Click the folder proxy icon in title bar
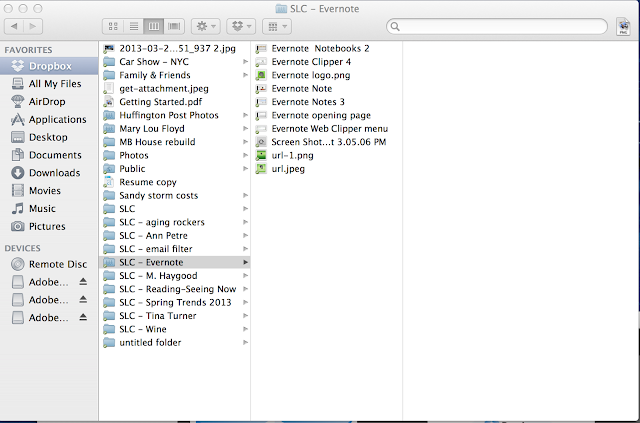The width and height of the screenshot is (640, 423). pos(281,9)
